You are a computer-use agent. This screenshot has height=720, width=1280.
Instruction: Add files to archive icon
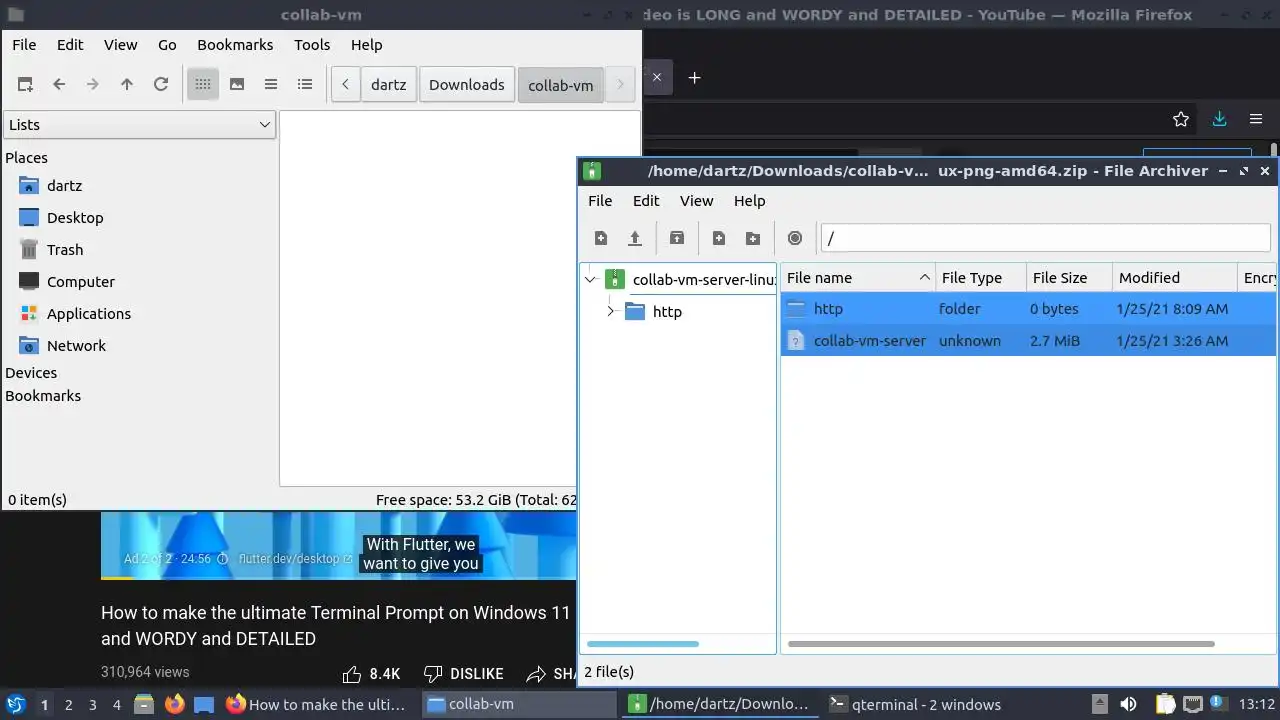(719, 238)
